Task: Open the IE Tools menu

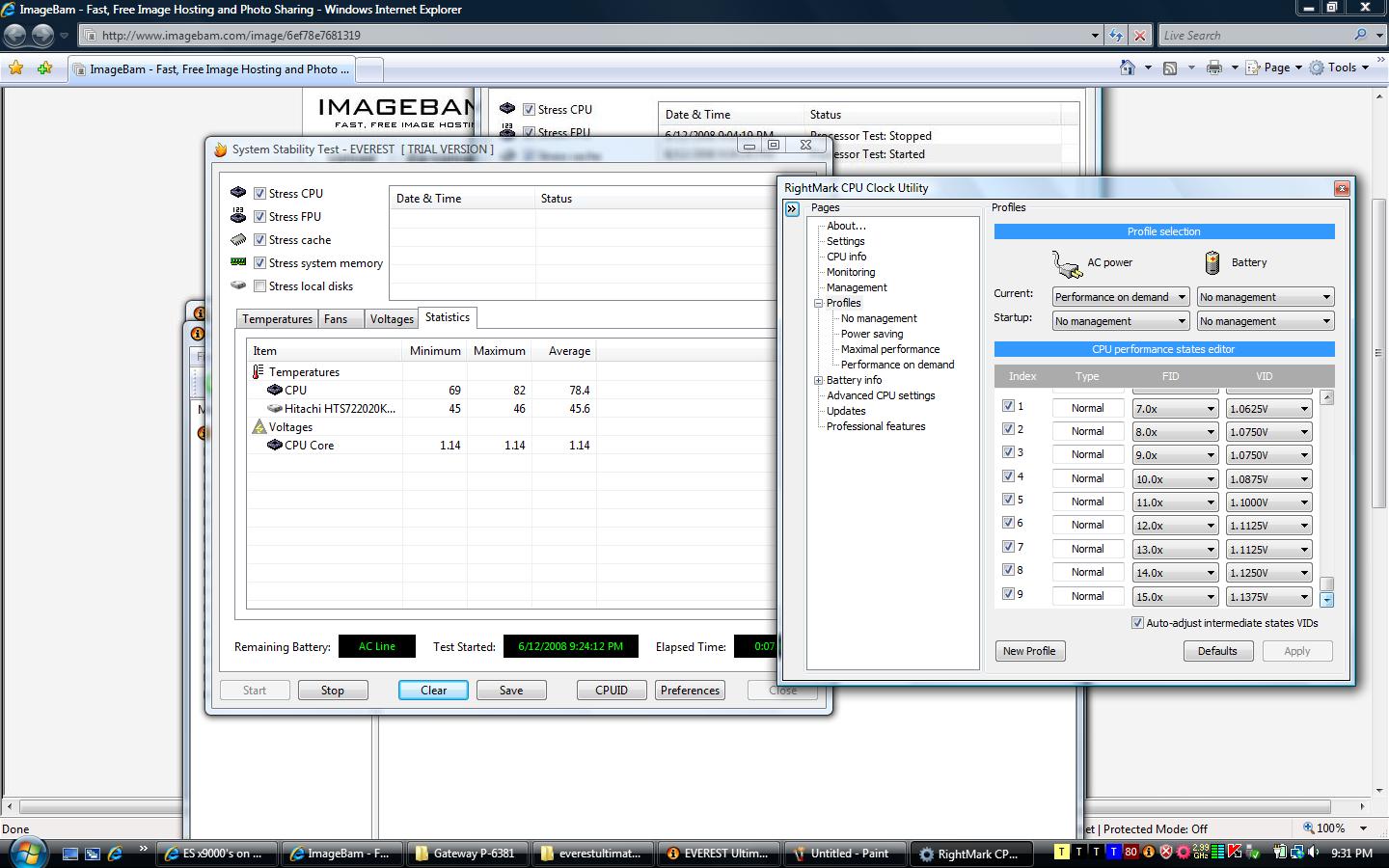Action: [x=1339, y=68]
